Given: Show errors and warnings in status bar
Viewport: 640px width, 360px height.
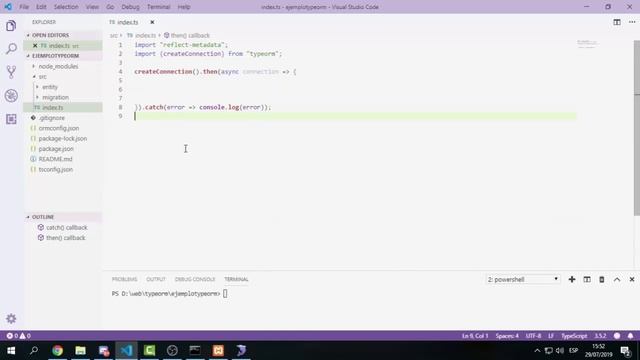Looking at the screenshot, I should tap(18, 336).
